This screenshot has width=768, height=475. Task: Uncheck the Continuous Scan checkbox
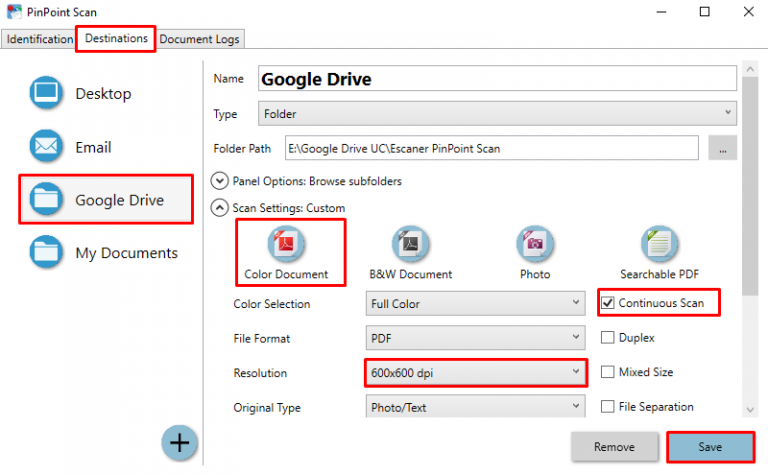pos(608,303)
